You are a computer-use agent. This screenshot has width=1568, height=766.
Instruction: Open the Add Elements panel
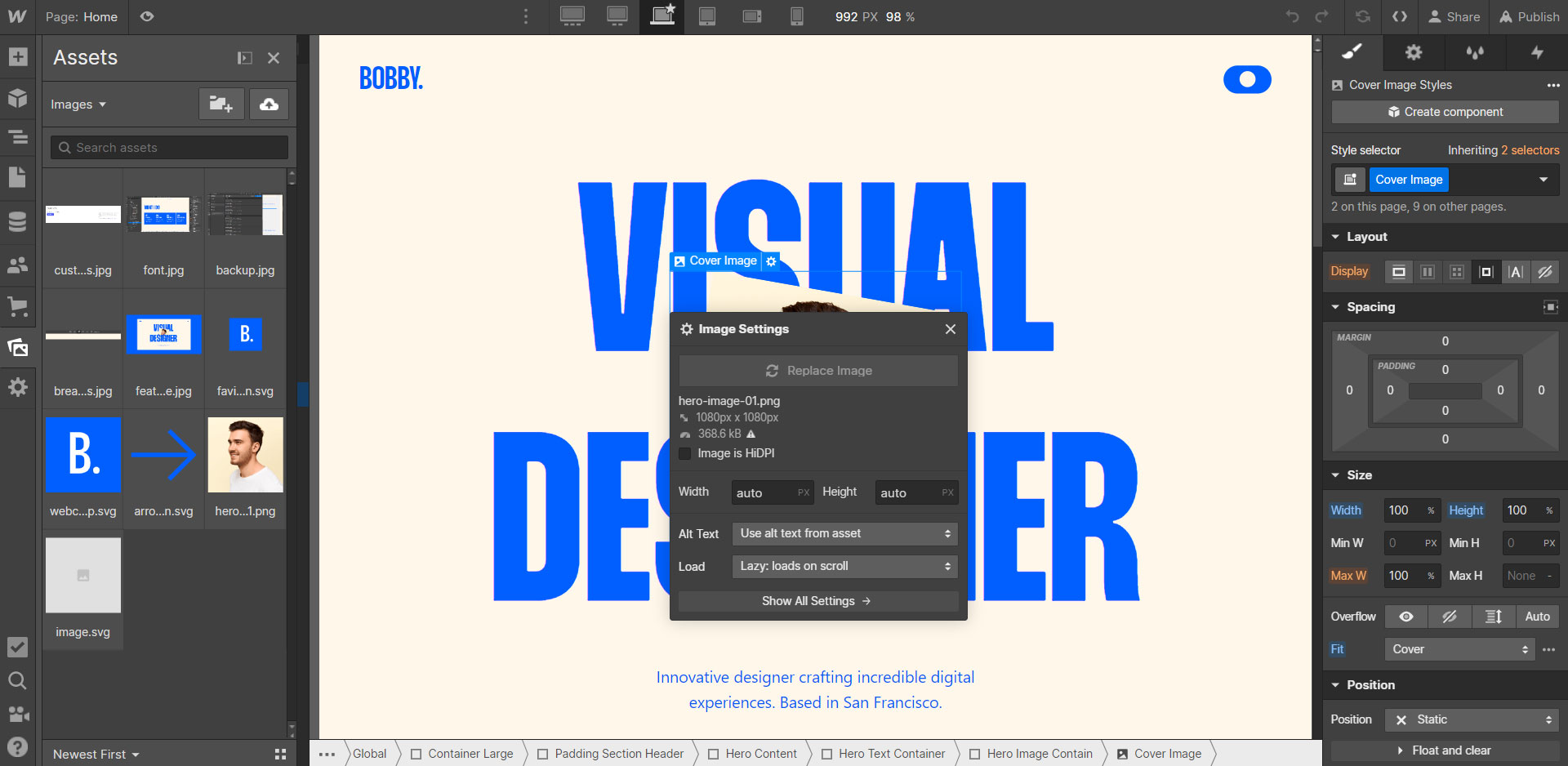coord(18,57)
